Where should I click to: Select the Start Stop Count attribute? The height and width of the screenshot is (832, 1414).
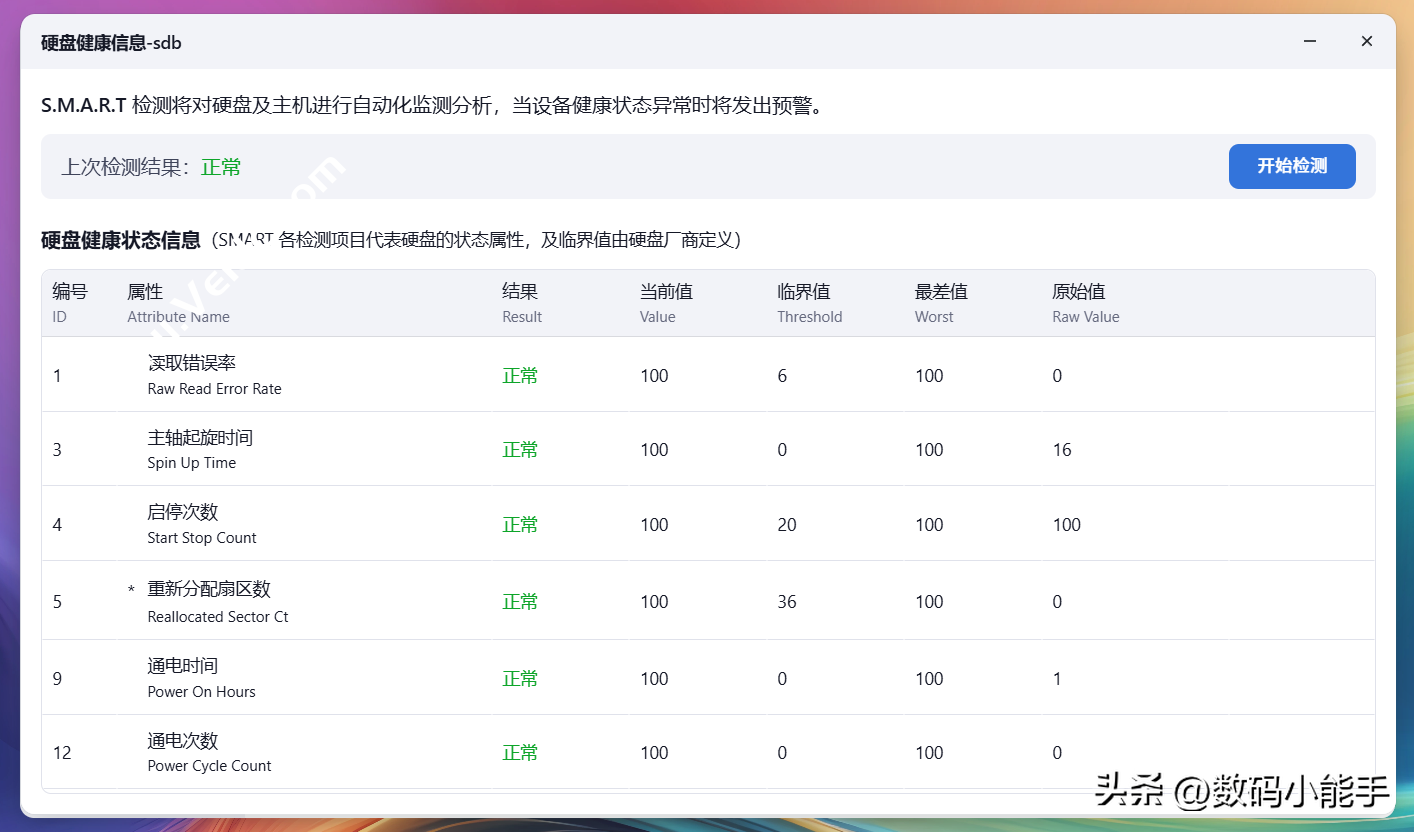coord(201,524)
